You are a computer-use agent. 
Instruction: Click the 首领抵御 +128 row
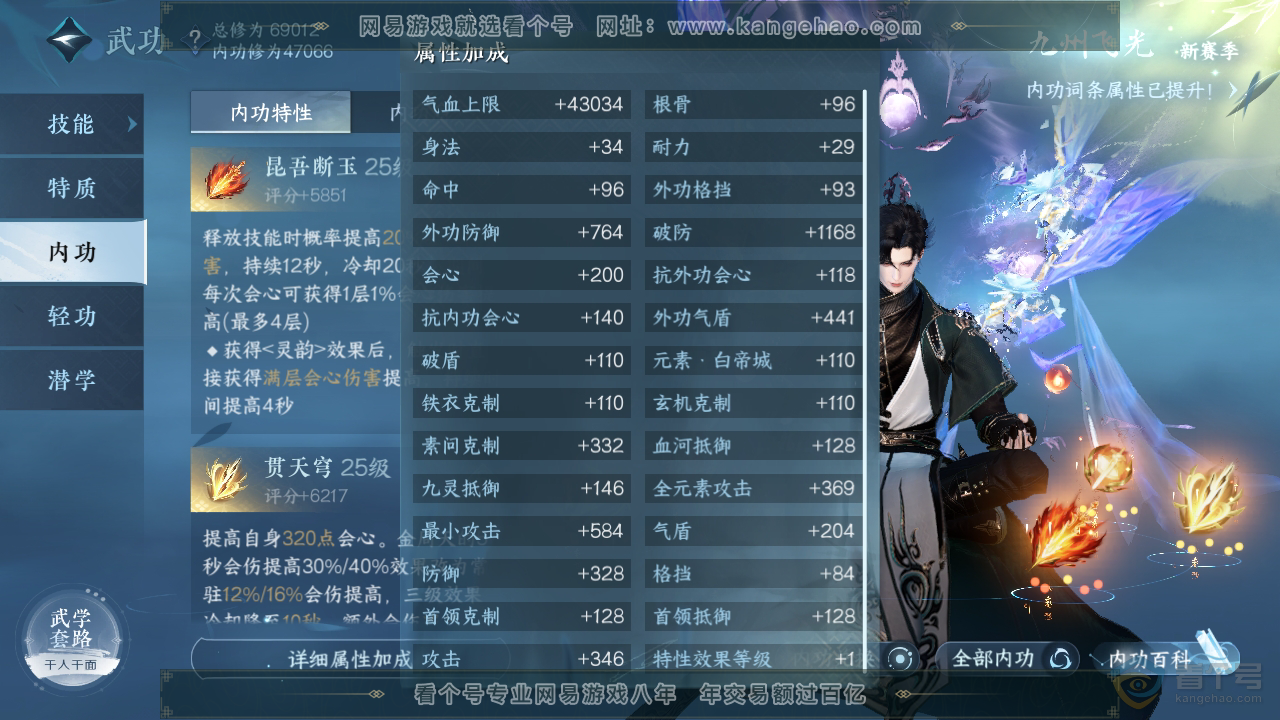coord(754,616)
